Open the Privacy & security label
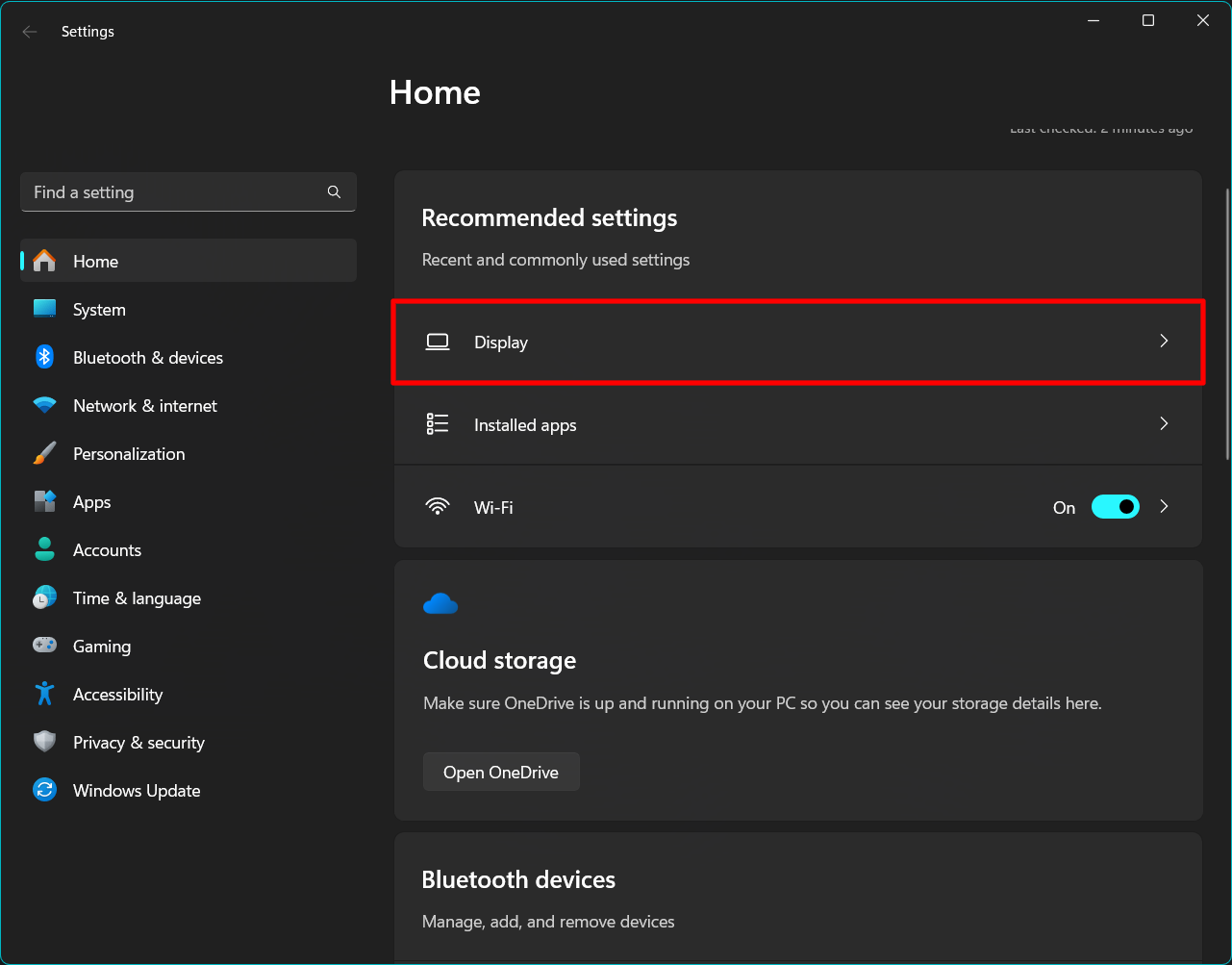The width and height of the screenshot is (1232, 965). pyautogui.click(x=138, y=743)
